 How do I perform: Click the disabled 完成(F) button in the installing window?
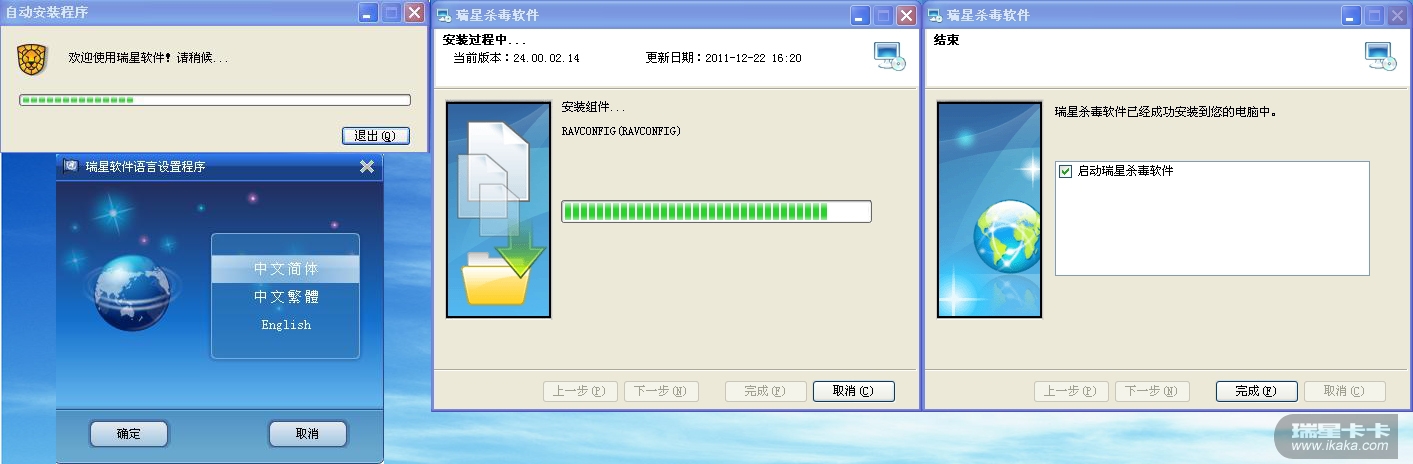(765, 391)
